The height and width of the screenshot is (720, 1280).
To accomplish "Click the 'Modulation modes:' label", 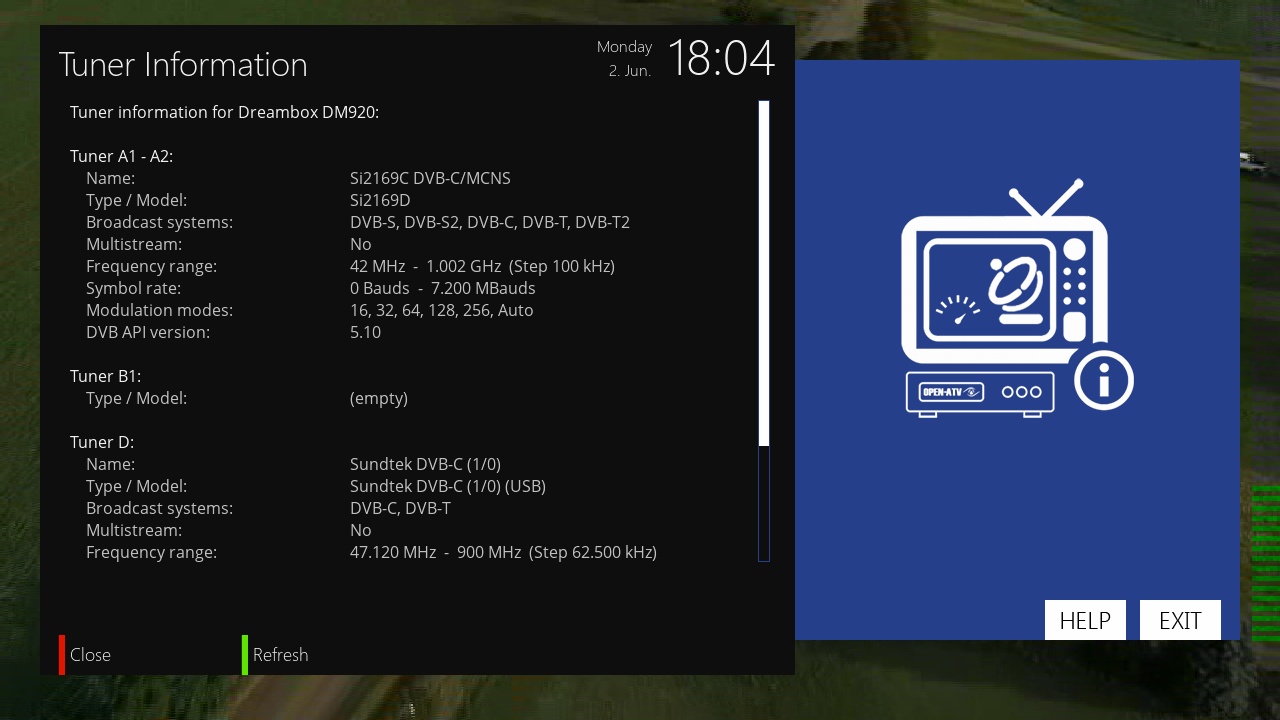I will (159, 310).
